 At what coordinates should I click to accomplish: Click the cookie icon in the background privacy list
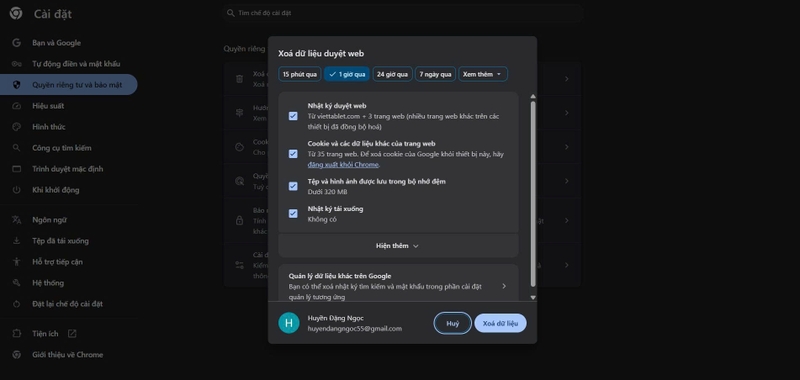239,147
